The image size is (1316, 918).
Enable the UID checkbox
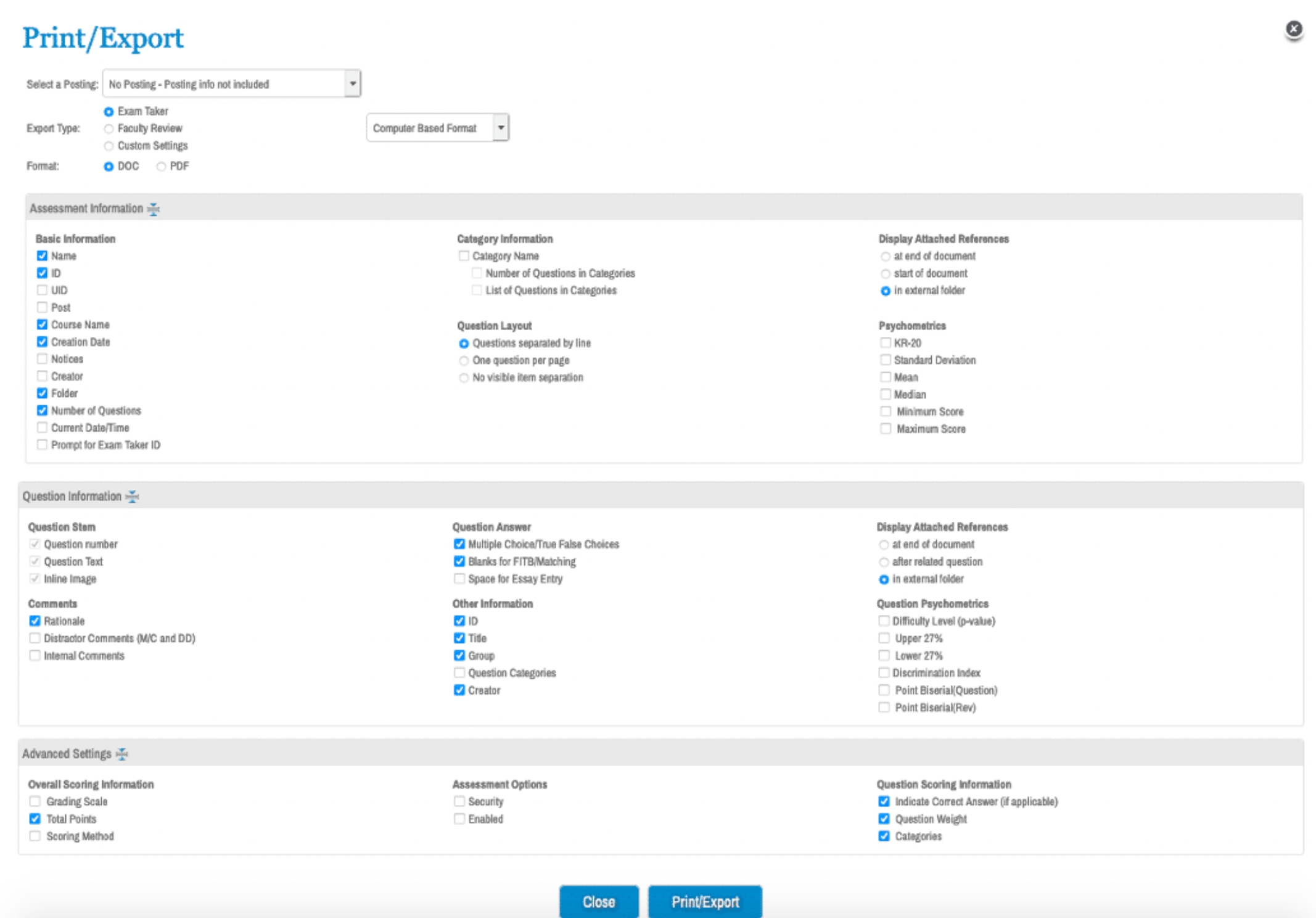pyautogui.click(x=42, y=290)
